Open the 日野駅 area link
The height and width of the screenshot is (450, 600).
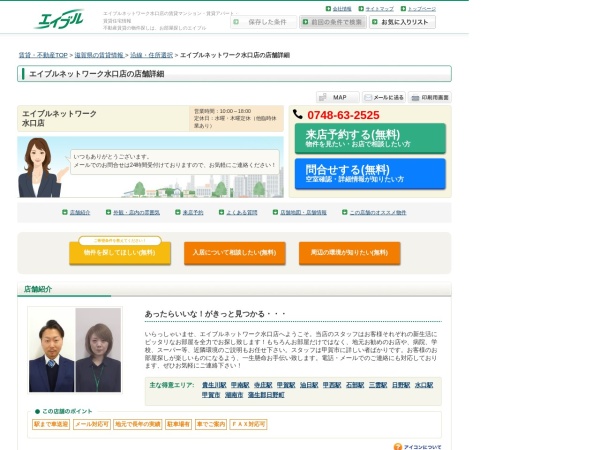tap(401, 385)
